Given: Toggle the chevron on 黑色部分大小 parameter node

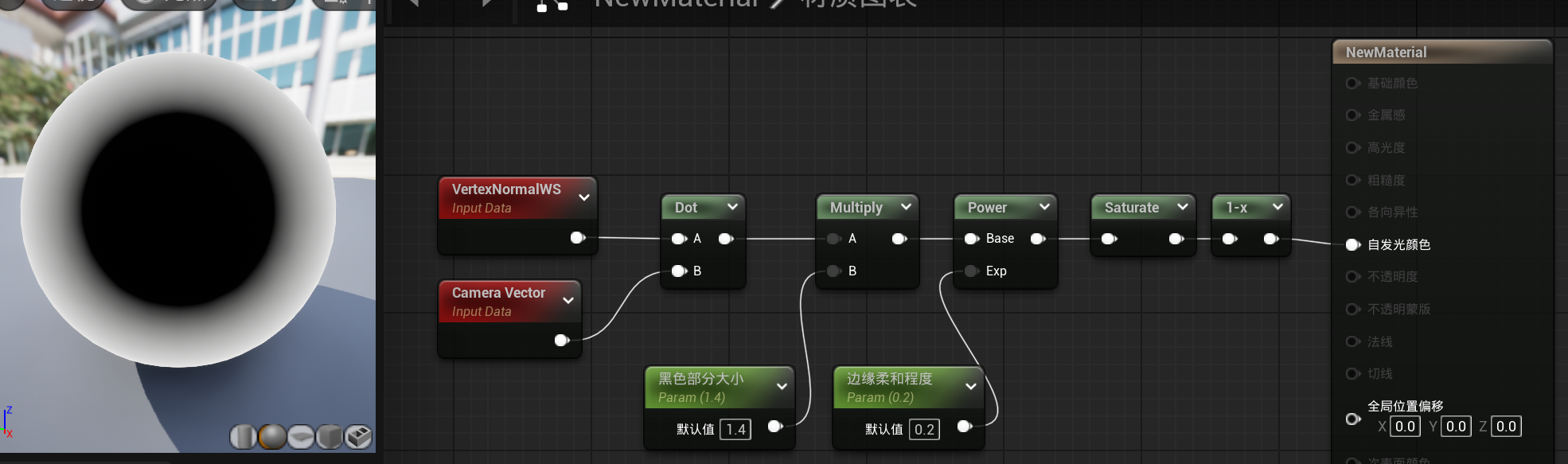Looking at the screenshot, I should point(782,387).
